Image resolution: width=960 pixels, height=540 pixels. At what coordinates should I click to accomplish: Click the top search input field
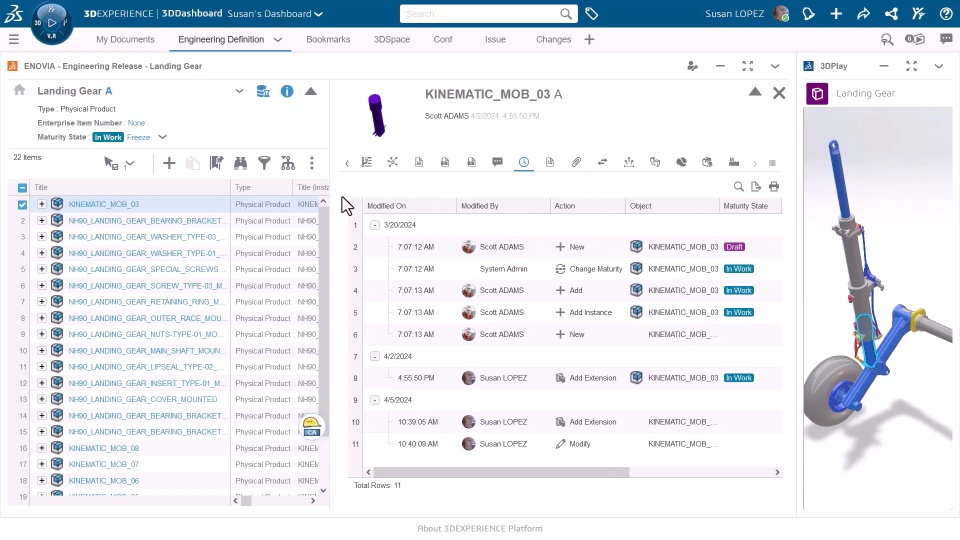481,13
